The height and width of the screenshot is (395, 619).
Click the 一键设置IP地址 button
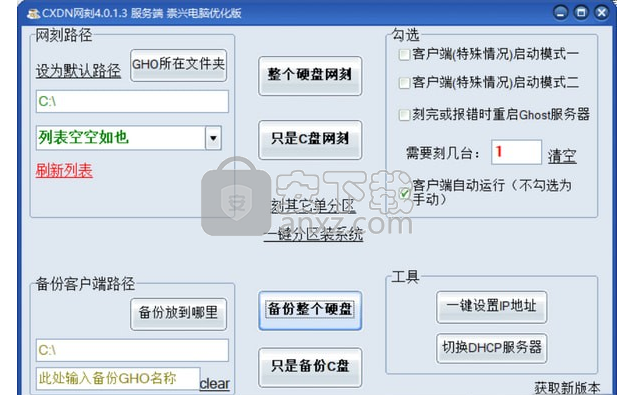491,307
